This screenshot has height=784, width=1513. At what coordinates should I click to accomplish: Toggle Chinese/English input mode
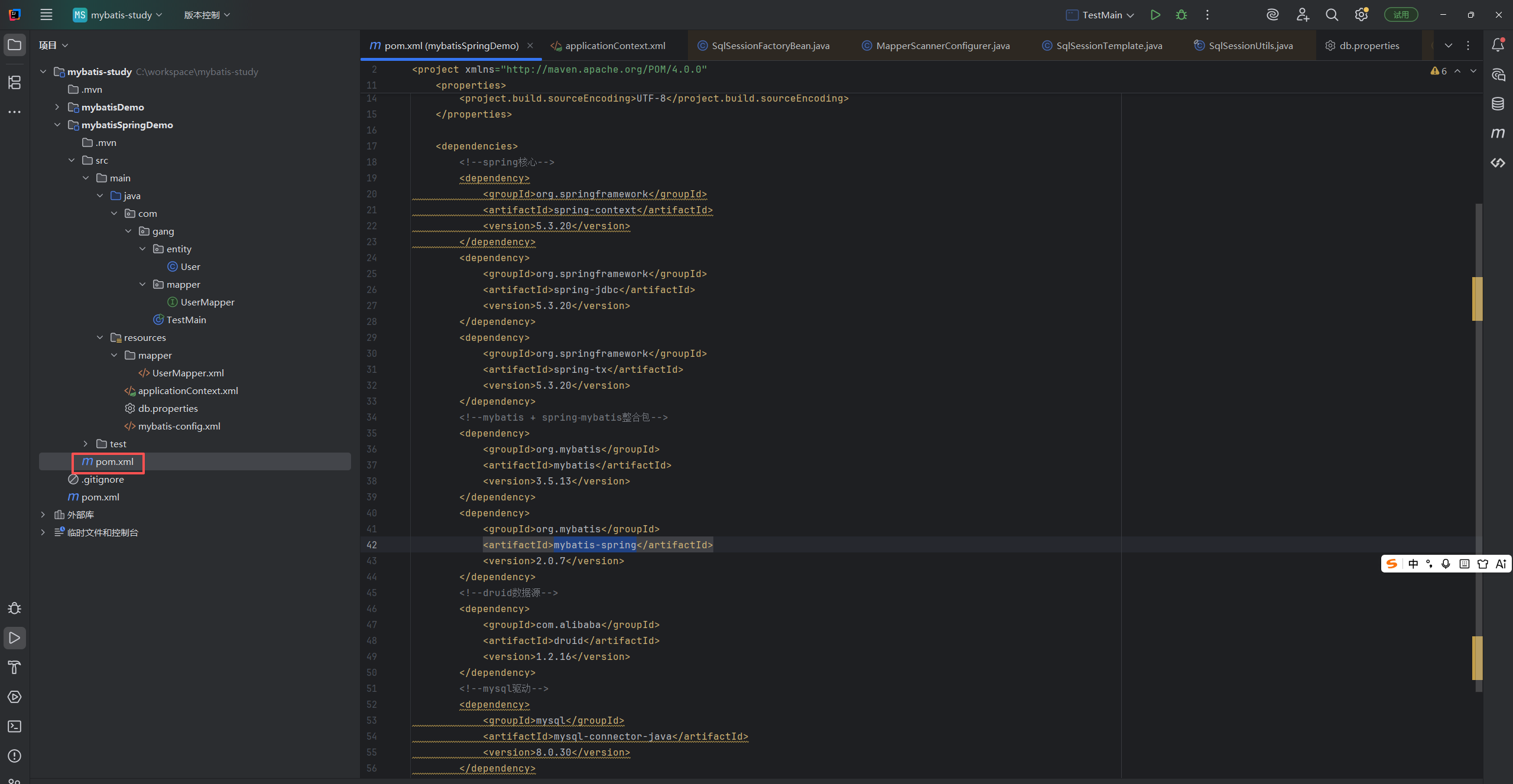(x=1413, y=564)
